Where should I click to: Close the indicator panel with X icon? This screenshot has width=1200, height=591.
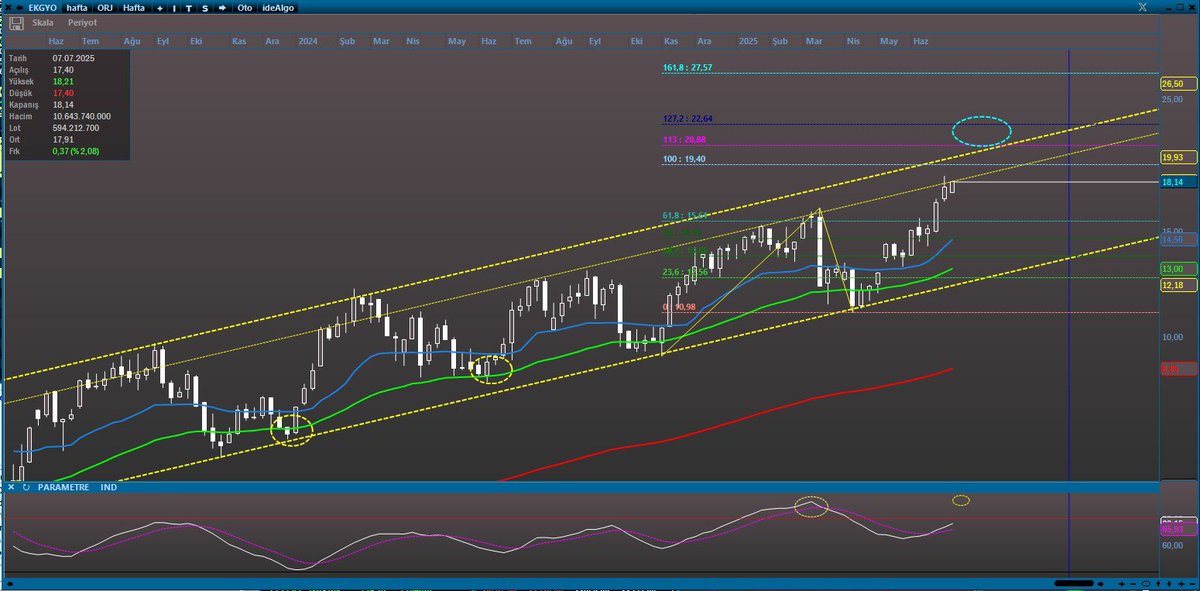[11, 487]
